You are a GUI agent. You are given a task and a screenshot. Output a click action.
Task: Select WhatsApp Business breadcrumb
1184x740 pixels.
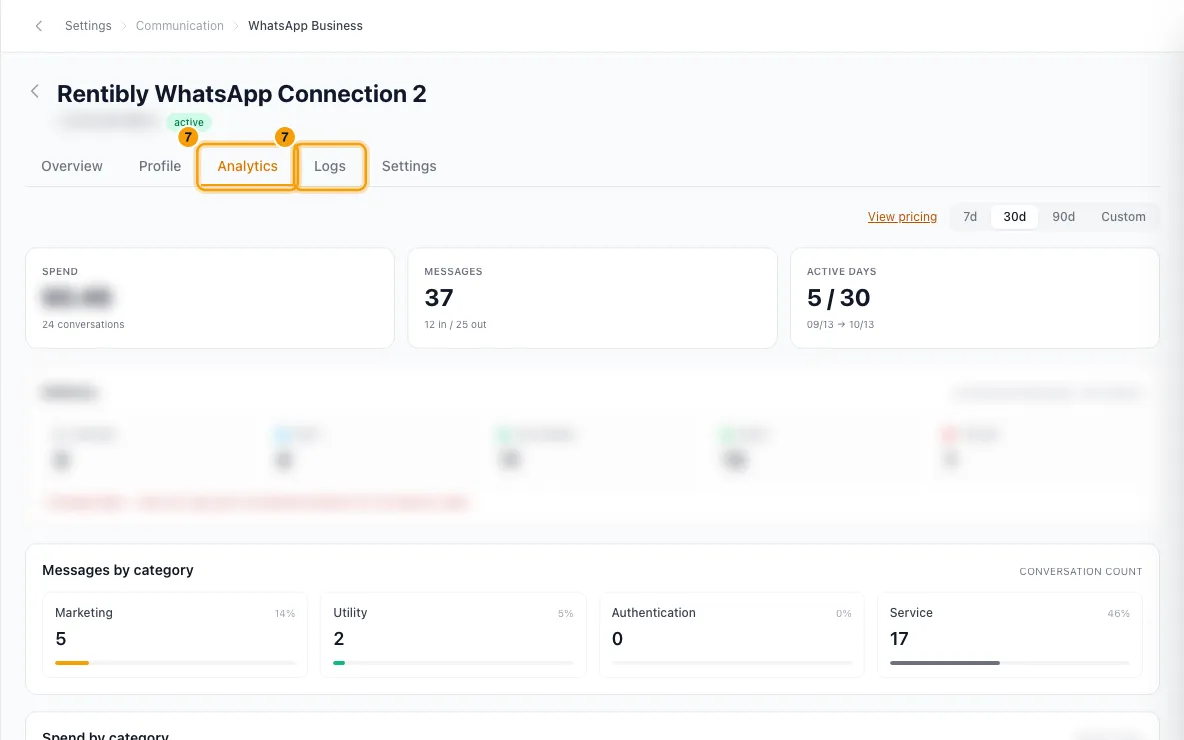click(305, 26)
